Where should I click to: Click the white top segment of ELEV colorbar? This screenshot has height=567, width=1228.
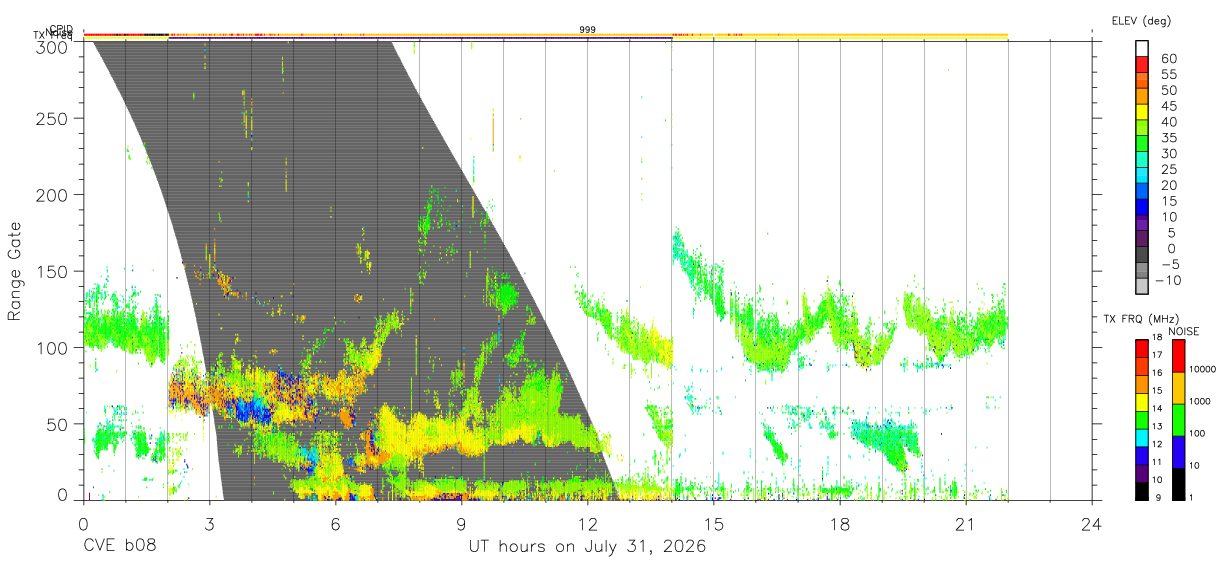pyautogui.click(x=1142, y=49)
